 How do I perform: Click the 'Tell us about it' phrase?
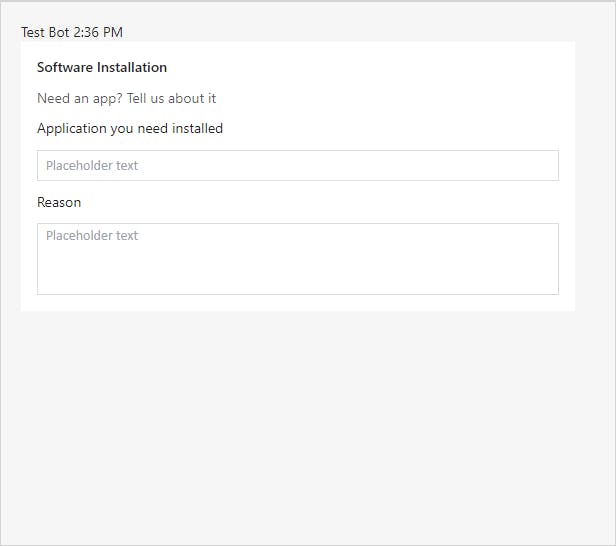coord(171,99)
